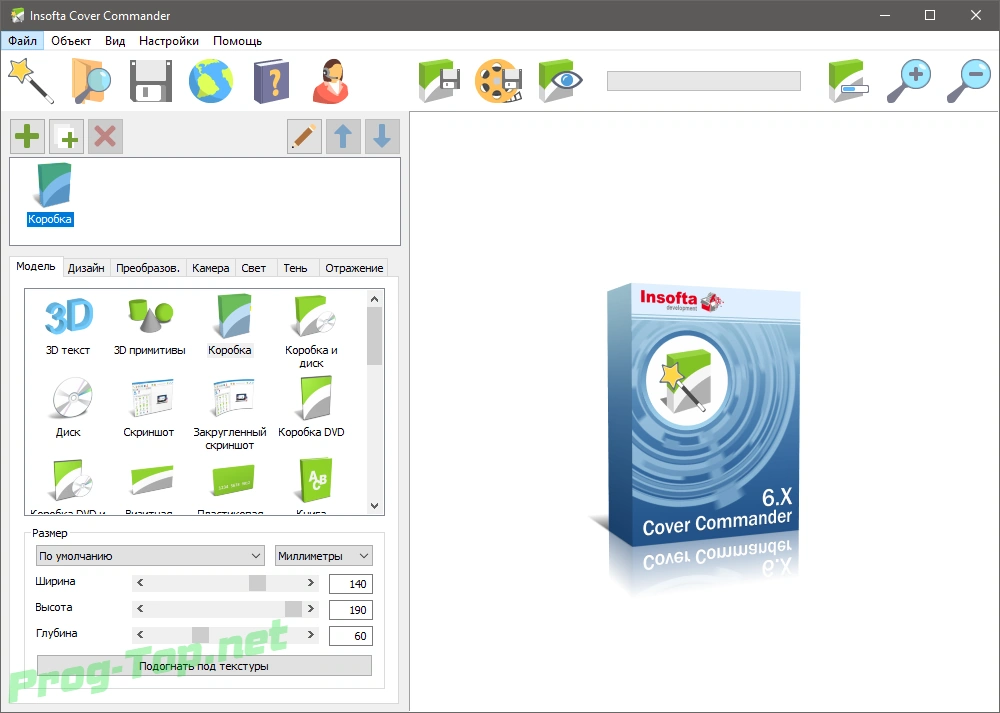Delete object with red X
Image resolution: width=1000 pixels, height=713 pixels.
point(105,136)
